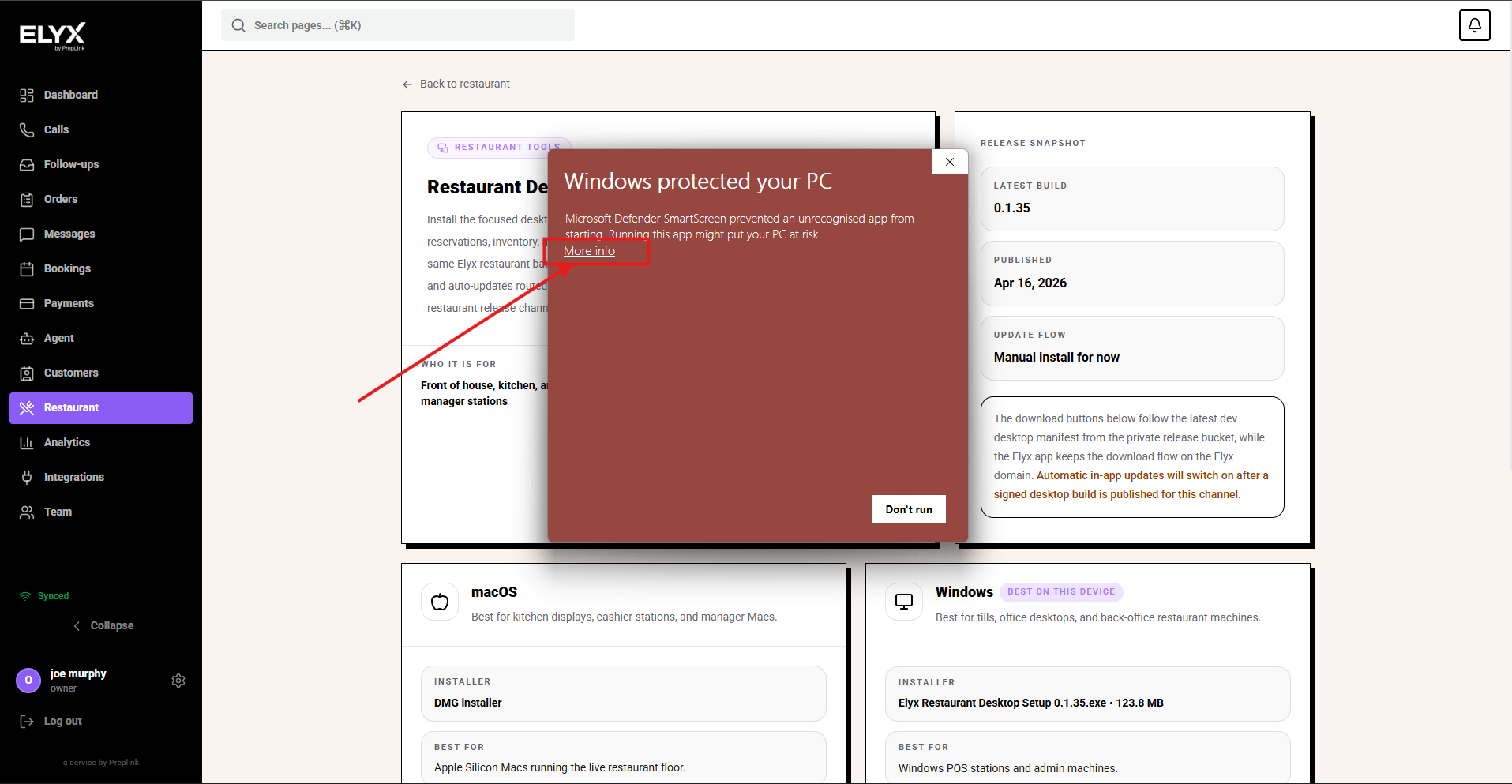Click Windows POS stations best-for text

click(x=1007, y=768)
